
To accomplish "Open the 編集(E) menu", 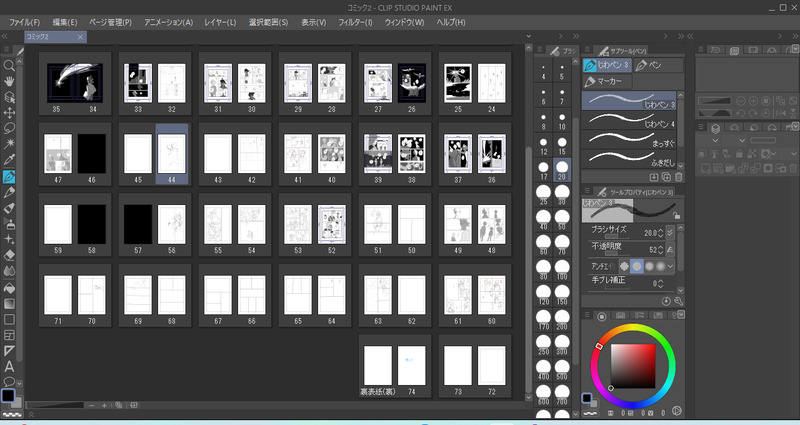I will pos(65,22).
